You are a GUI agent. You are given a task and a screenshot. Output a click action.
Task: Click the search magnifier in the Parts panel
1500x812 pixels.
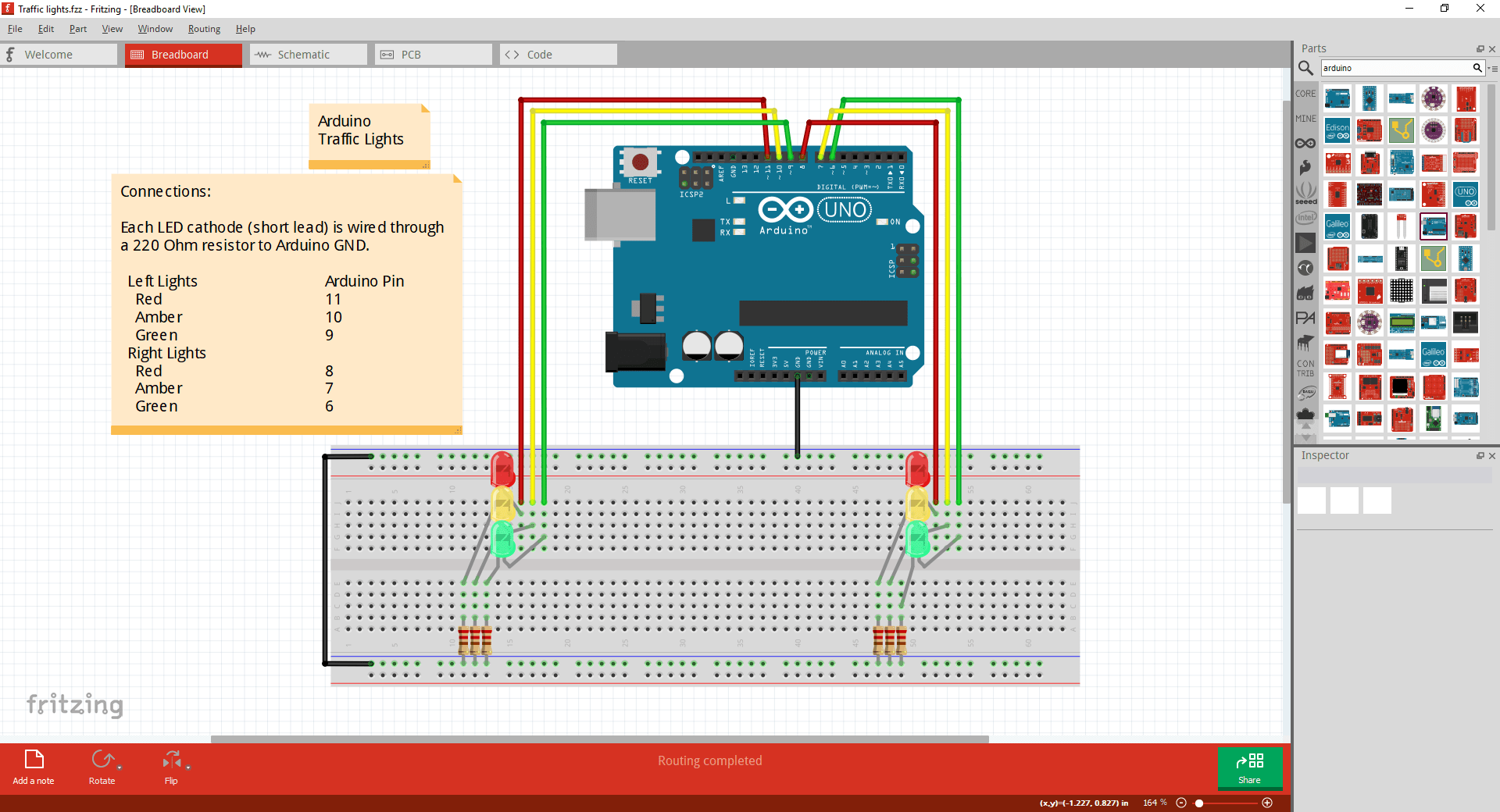coord(1305,68)
